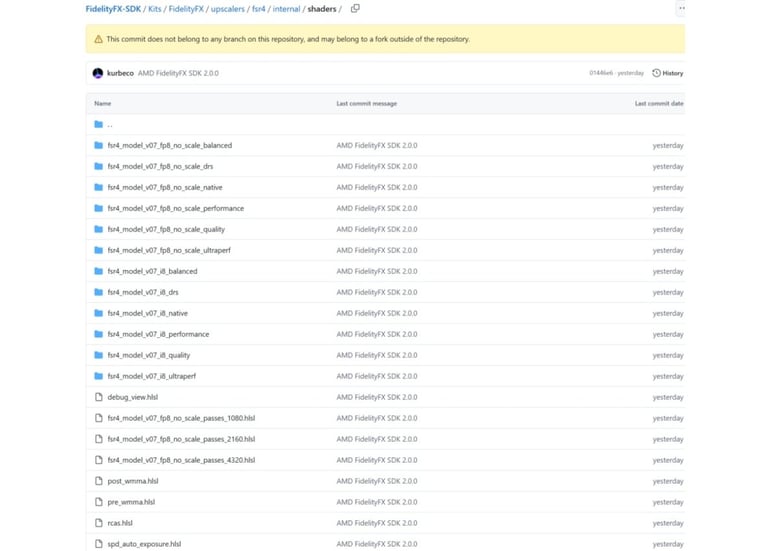Click folder icon for fsr4_model_v07_i8_native

coord(98,313)
